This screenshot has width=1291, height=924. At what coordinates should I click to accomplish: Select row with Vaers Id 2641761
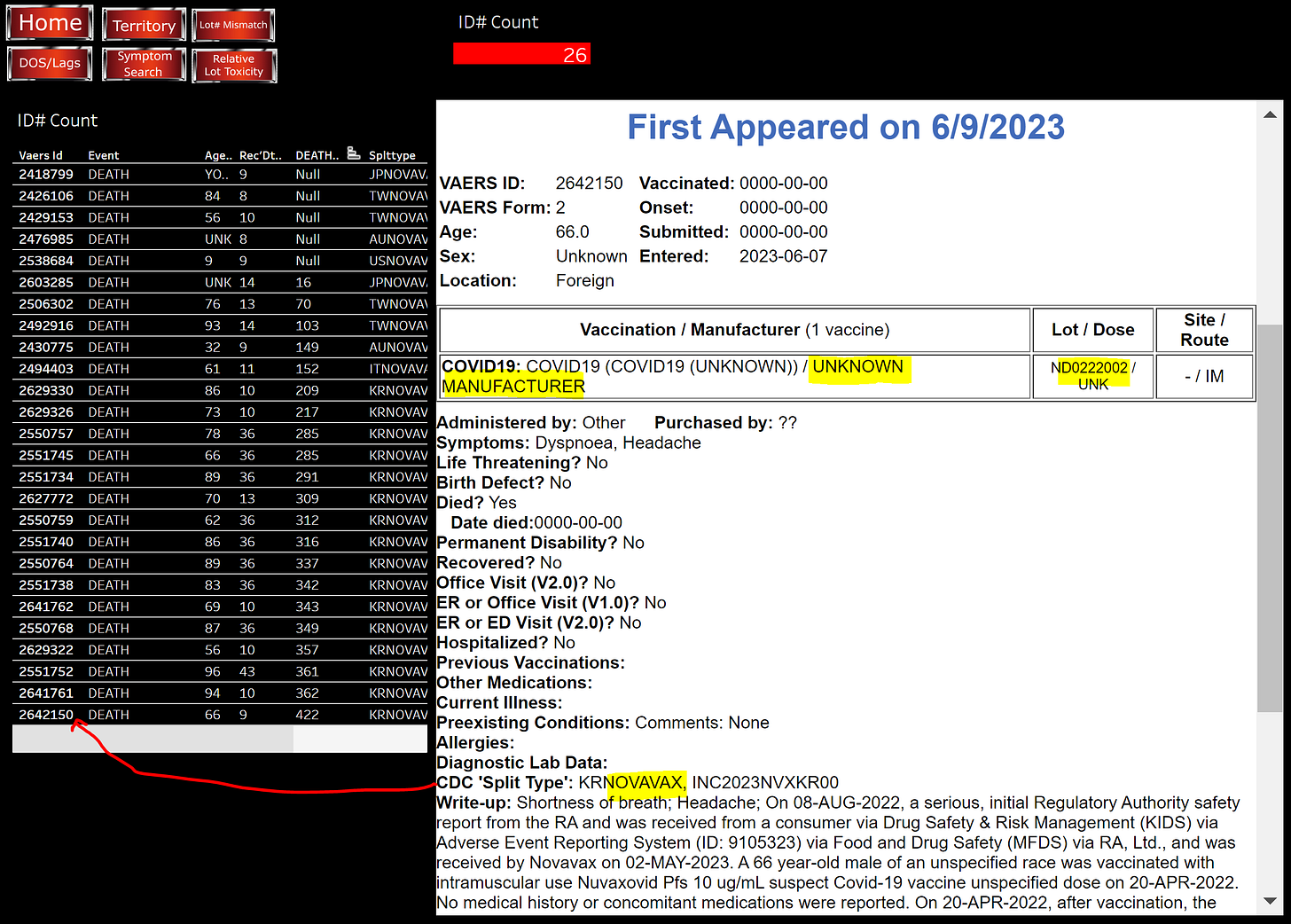[220, 693]
